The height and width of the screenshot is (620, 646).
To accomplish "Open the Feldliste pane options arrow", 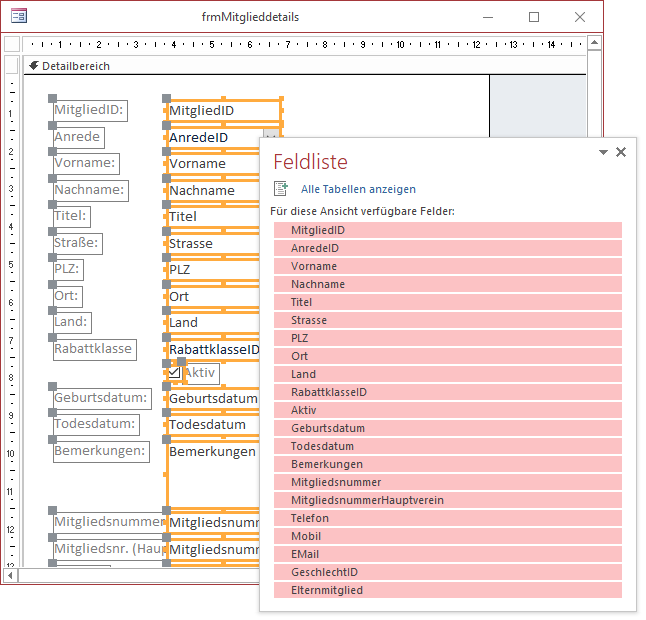I will pyautogui.click(x=603, y=152).
